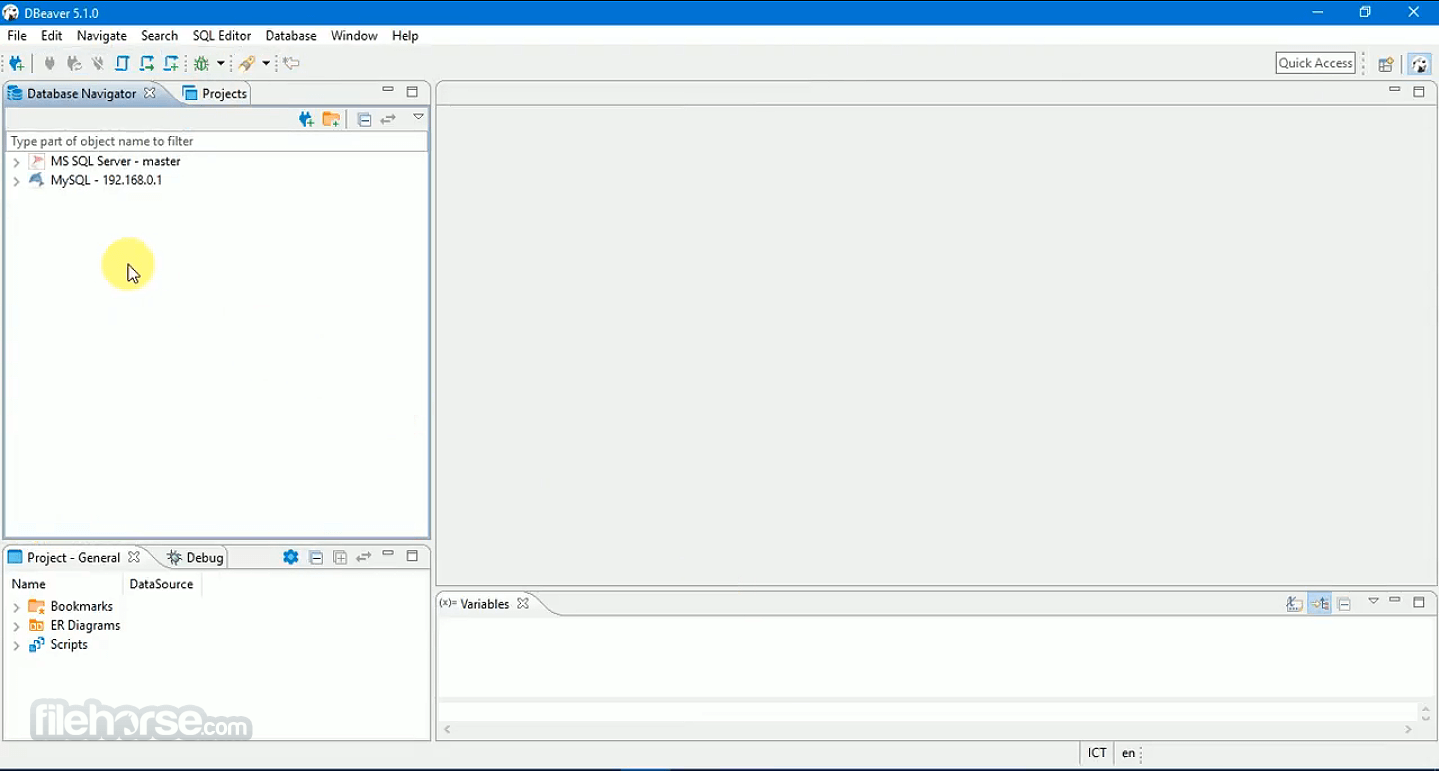
Task: Expand the MySQL - 192.168.0.1 node
Action: click(x=16, y=181)
